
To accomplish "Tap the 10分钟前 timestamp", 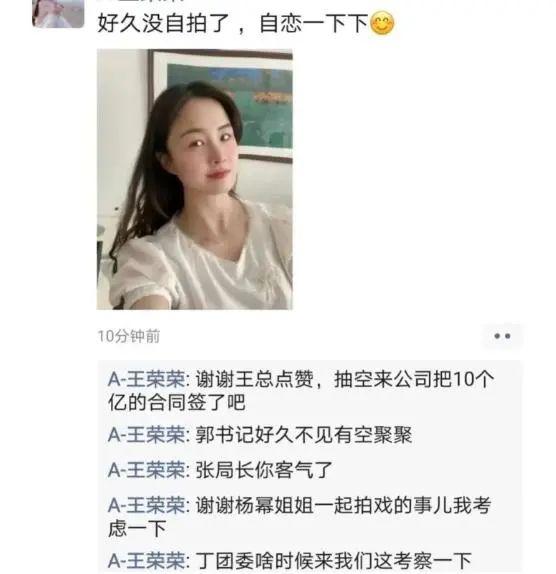I will coord(128,336).
